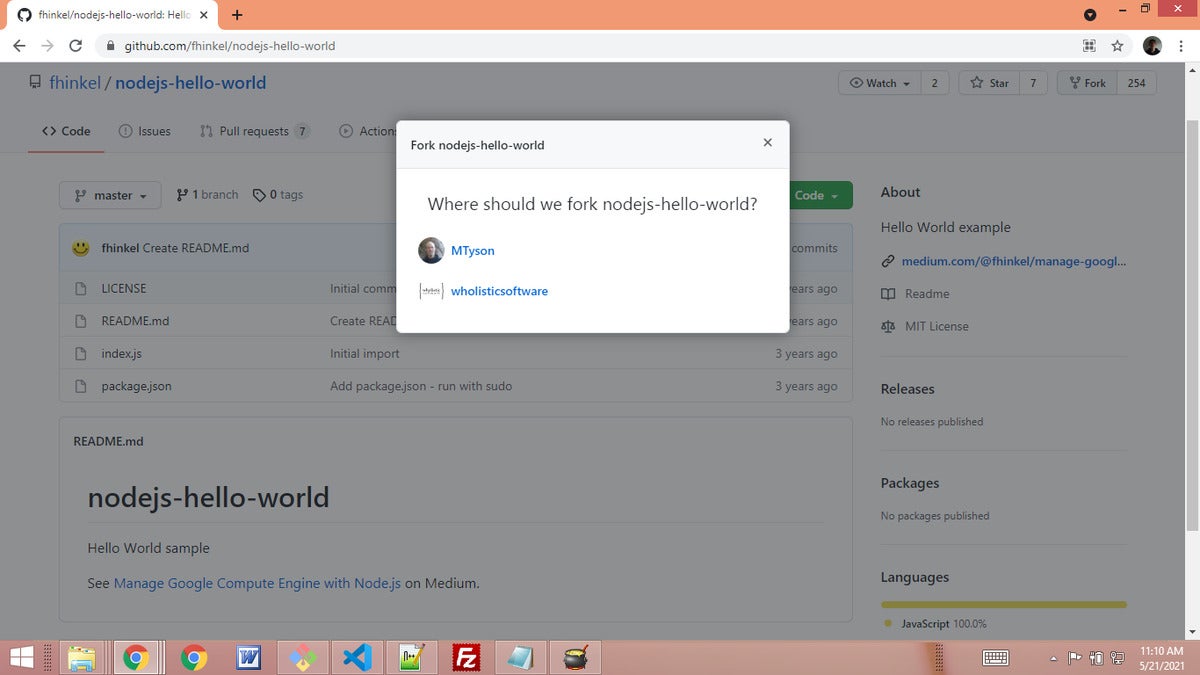Image resolution: width=1200 pixels, height=675 pixels.
Task: Close the Fork nodejs-hello-world dialog
Action: point(767,143)
